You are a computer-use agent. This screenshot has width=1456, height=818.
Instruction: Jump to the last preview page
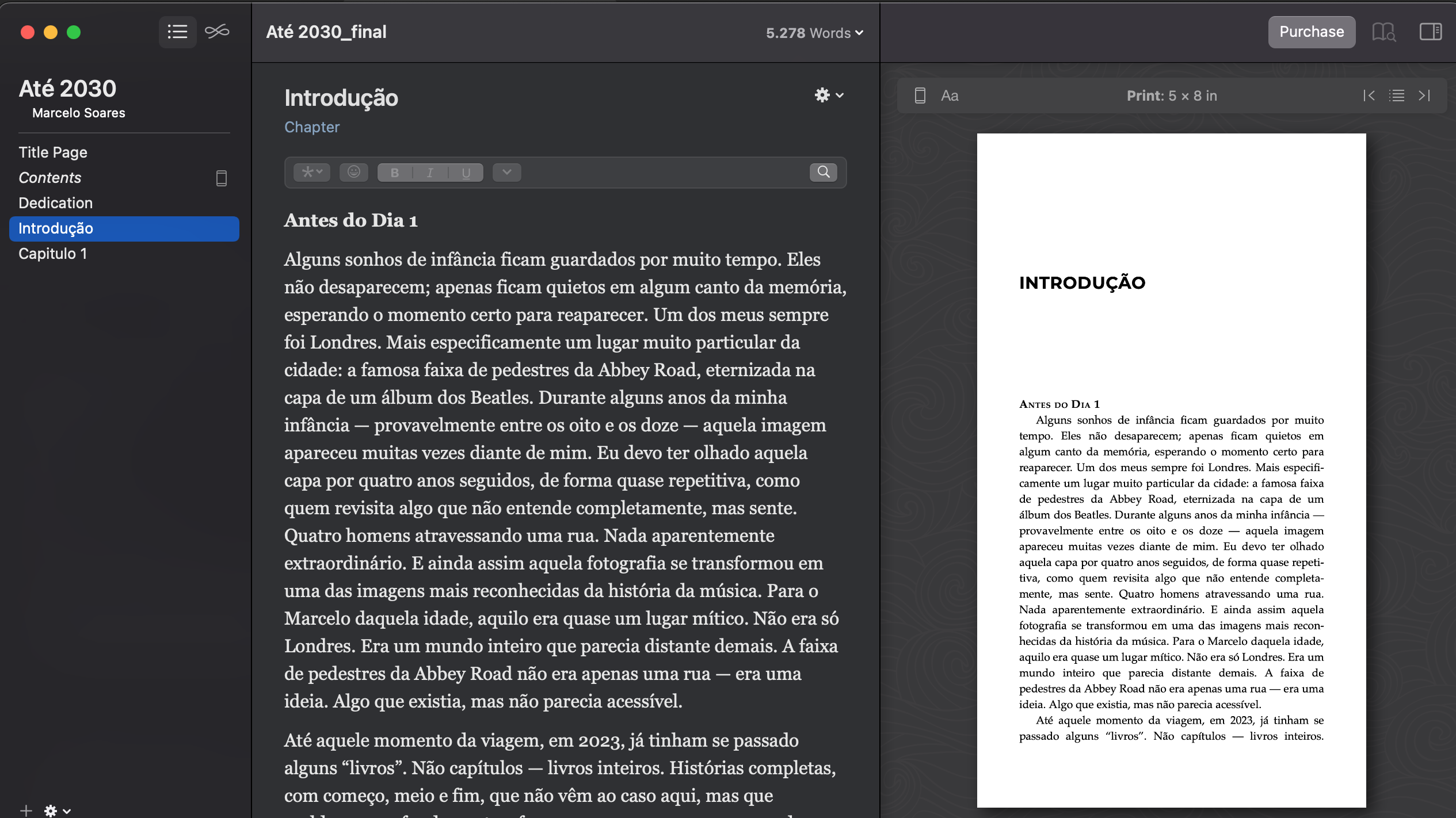point(1424,95)
